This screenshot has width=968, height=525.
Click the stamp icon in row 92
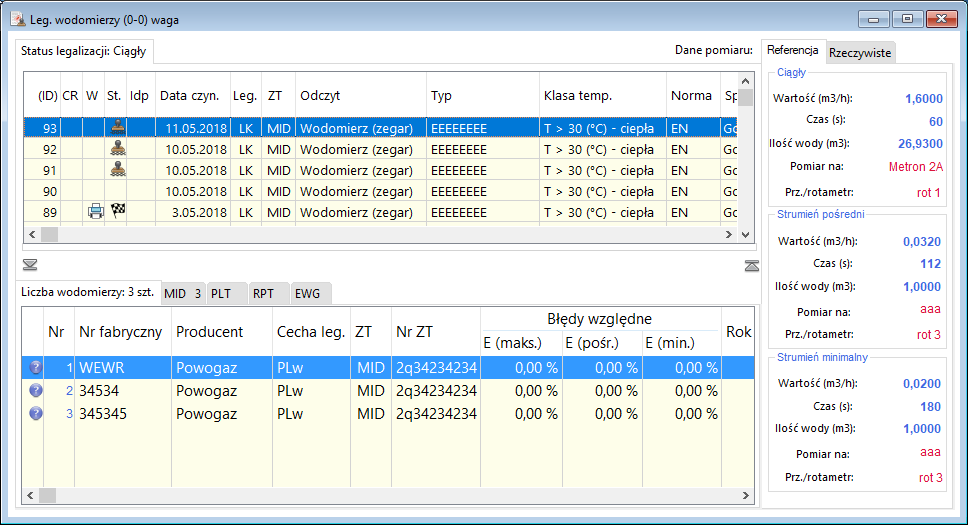point(117,149)
